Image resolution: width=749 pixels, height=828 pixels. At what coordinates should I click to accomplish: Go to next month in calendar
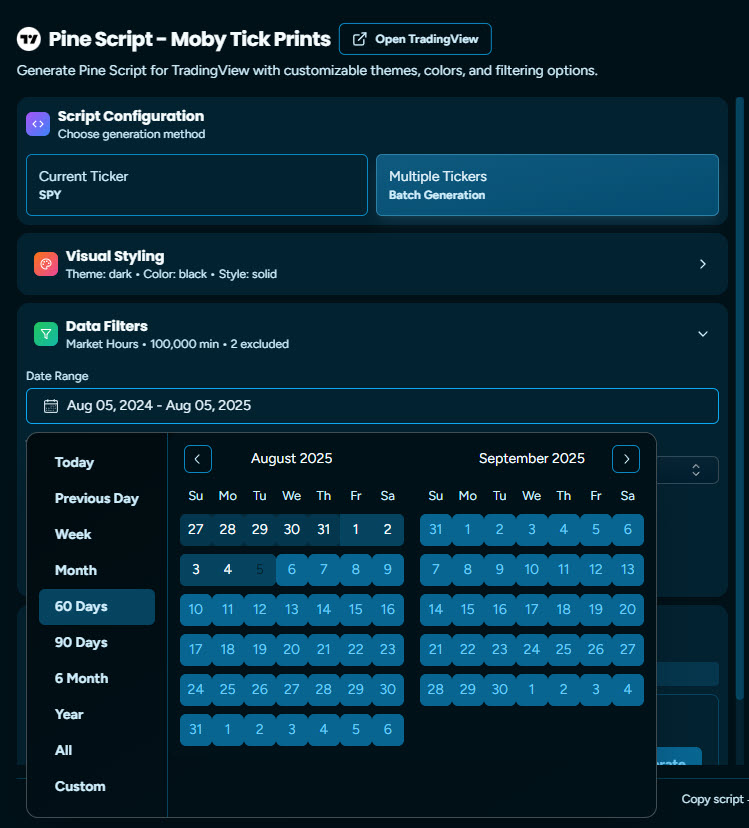coord(626,459)
